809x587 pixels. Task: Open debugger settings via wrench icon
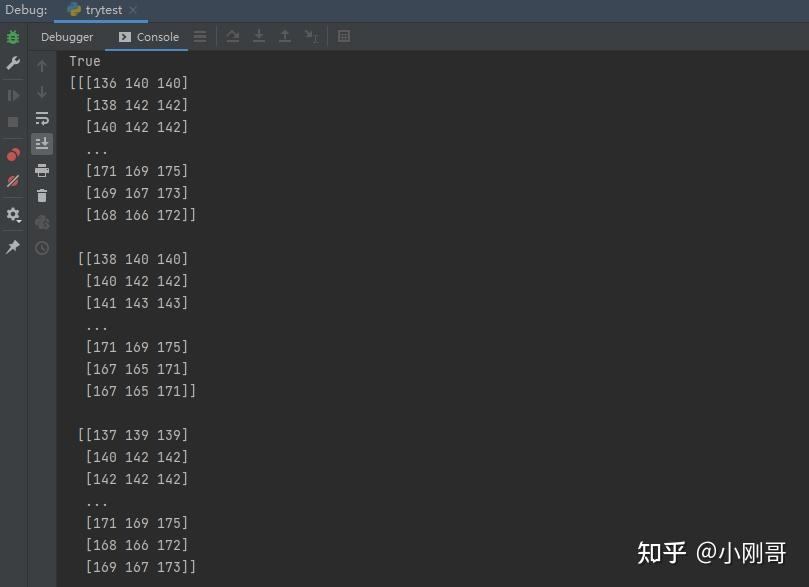12,64
